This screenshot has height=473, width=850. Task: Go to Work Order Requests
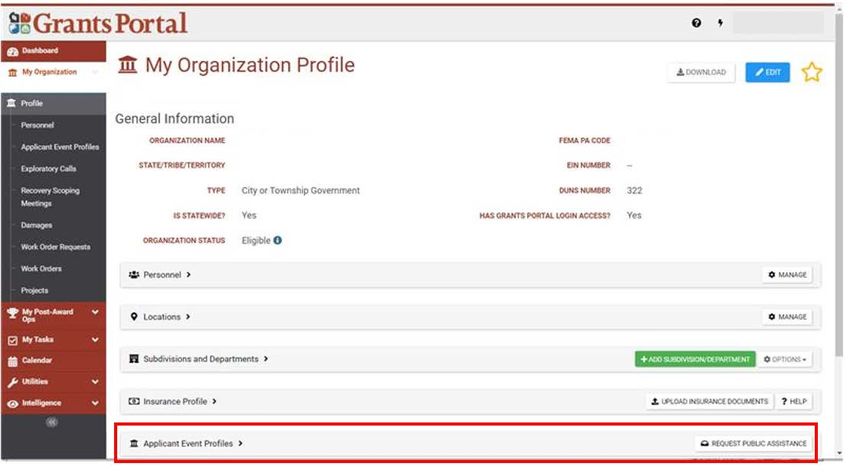(55, 247)
